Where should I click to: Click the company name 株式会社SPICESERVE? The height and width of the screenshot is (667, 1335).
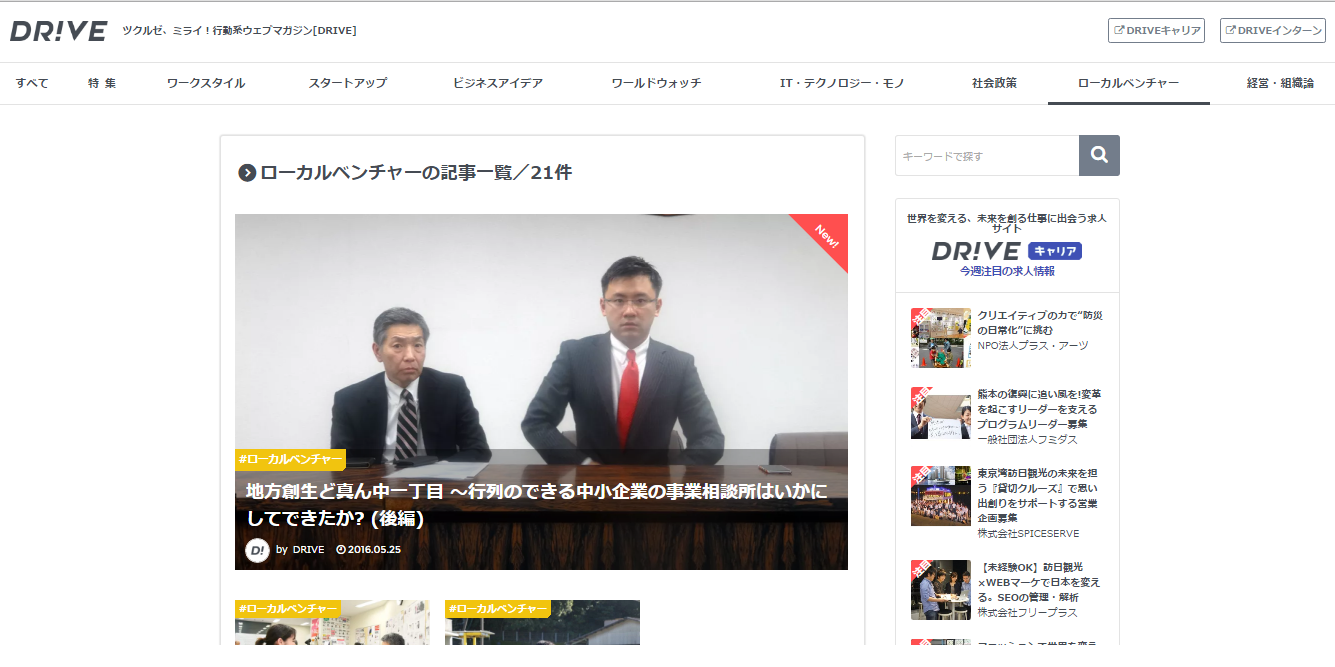tap(1029, 534)
